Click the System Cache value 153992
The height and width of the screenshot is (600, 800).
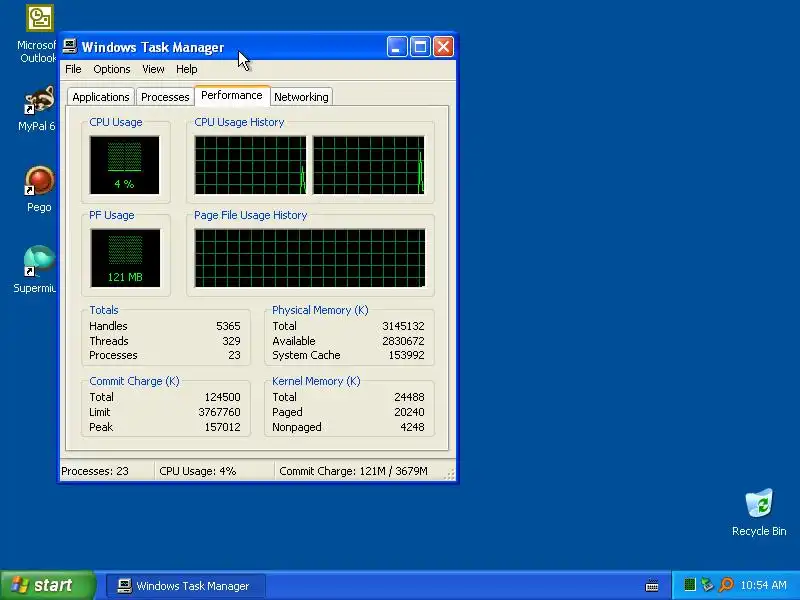coord(406,355)
